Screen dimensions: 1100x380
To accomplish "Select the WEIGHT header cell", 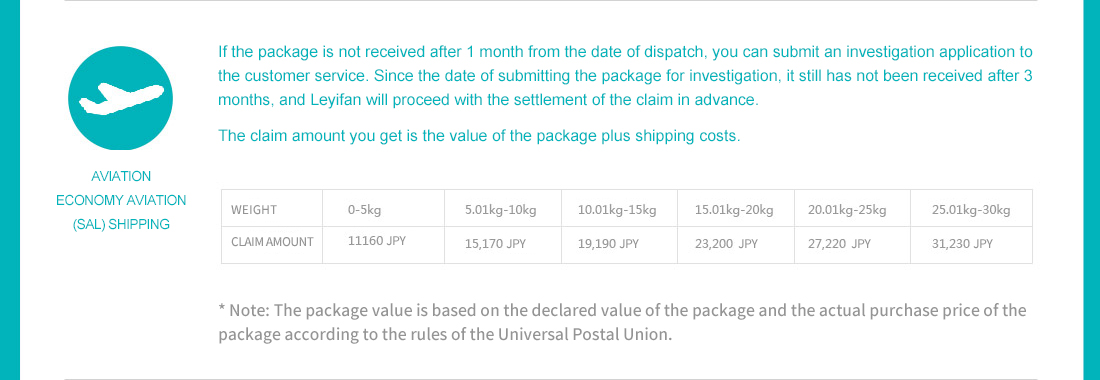I will 272,208.
